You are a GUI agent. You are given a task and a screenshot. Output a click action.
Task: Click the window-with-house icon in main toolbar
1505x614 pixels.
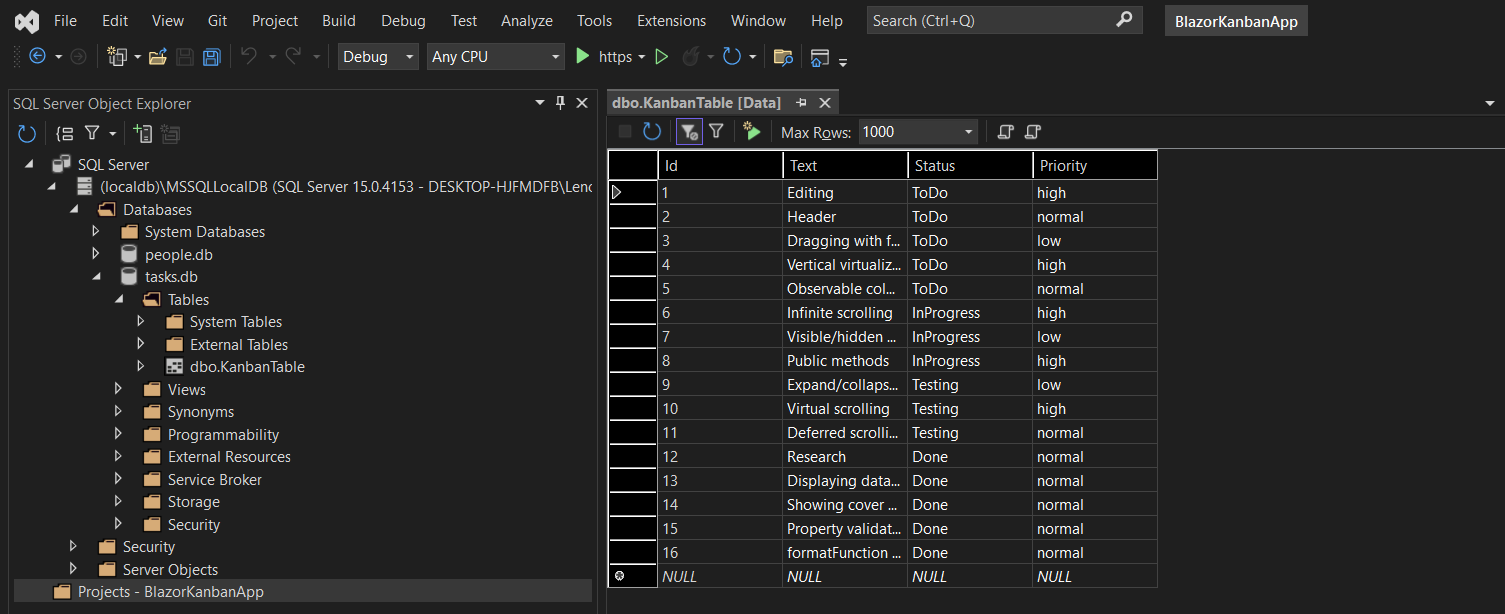point(820,57)
